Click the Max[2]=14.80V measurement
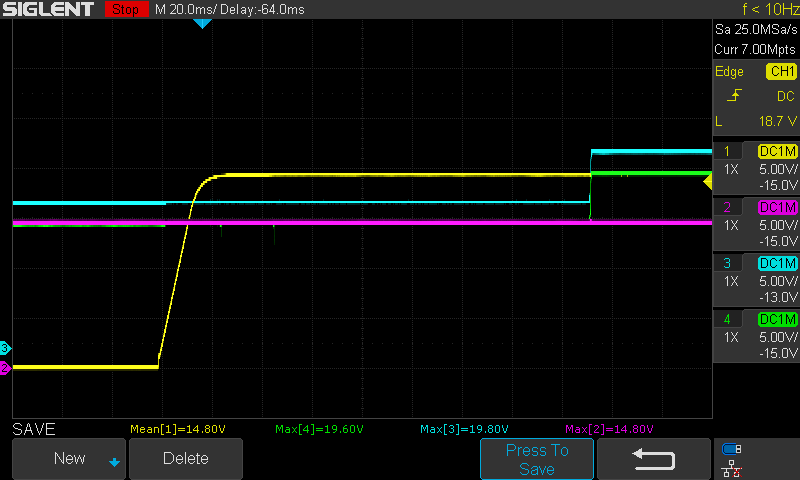 [x=609, y=429]
